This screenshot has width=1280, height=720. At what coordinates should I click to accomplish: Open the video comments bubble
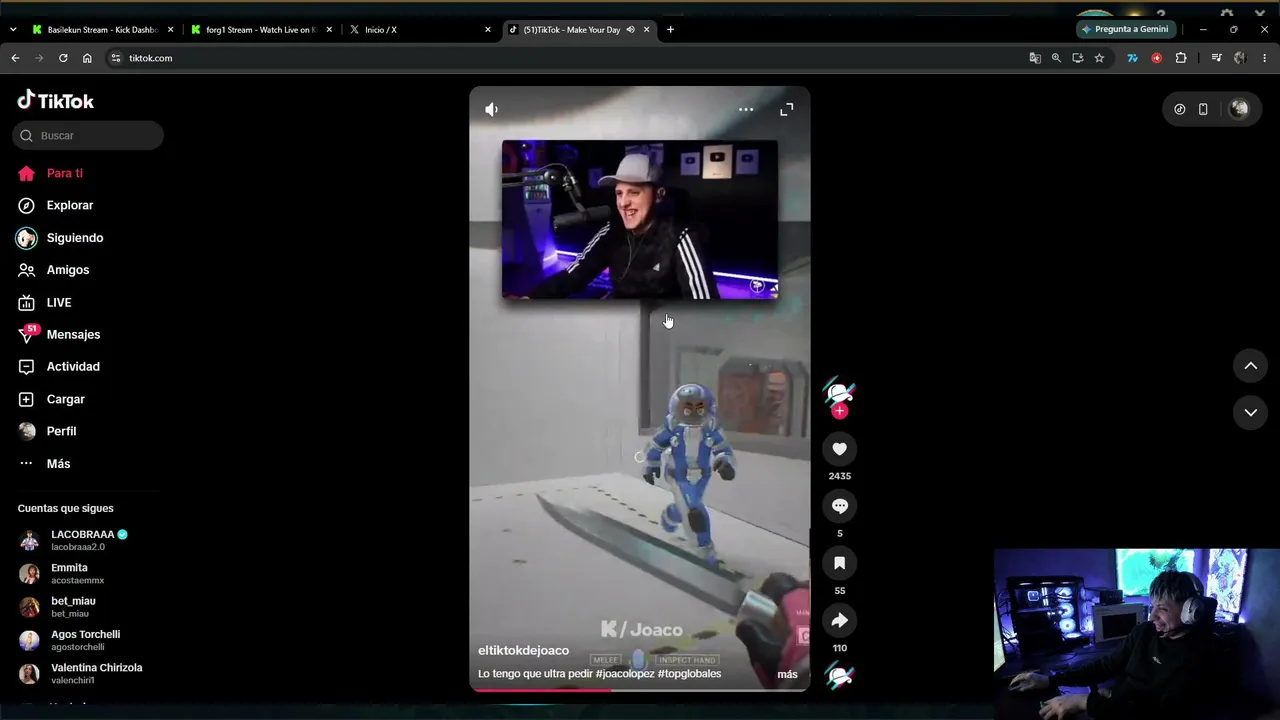840,506
